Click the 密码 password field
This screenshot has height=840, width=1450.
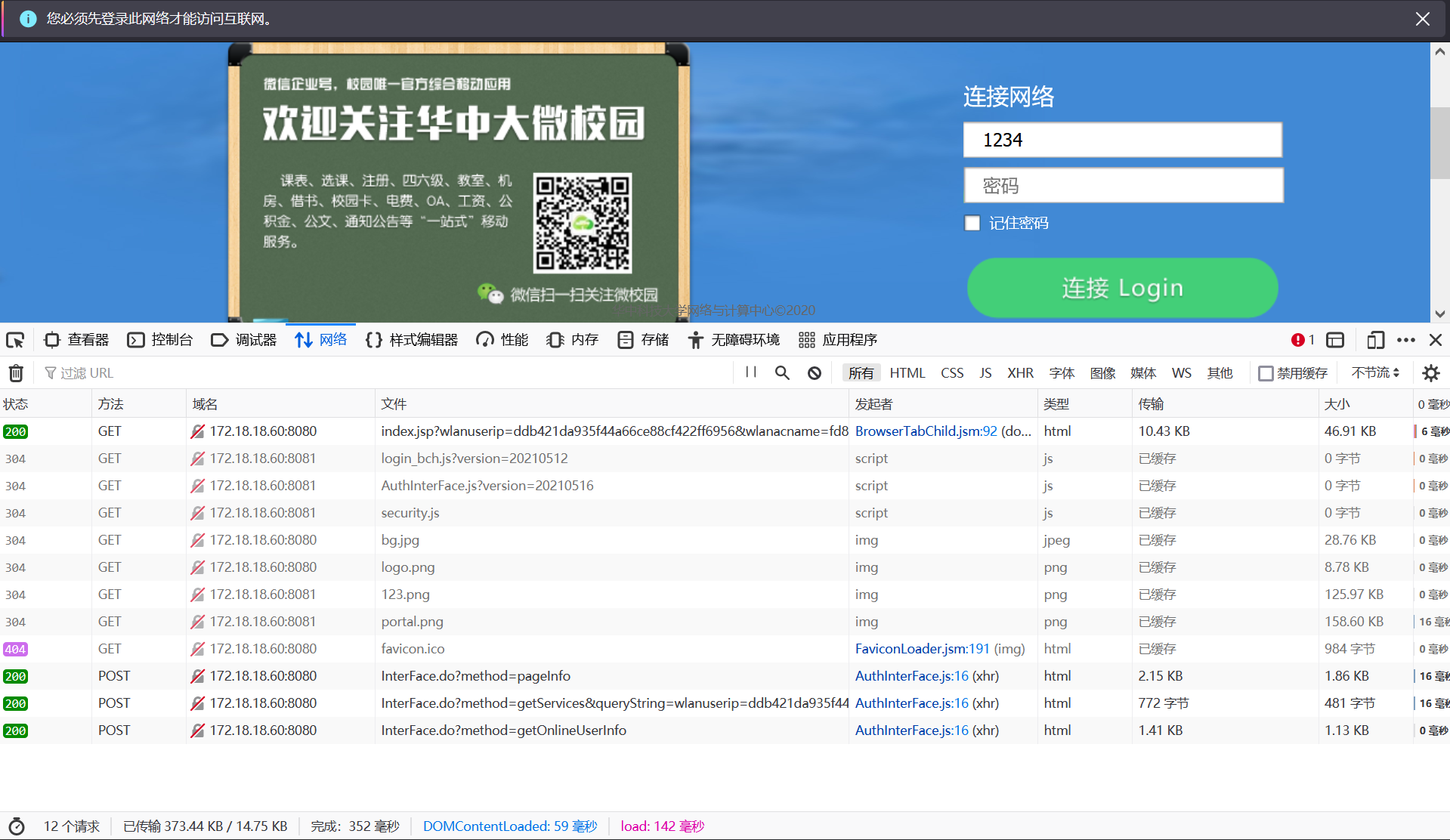(x=1123, y=185)
